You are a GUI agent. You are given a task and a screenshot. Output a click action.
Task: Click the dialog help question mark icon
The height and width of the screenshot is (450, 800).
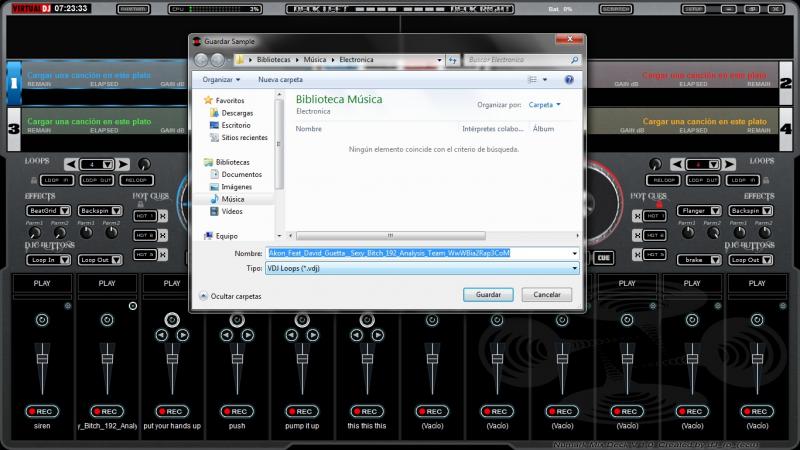[x=569, y=80]
